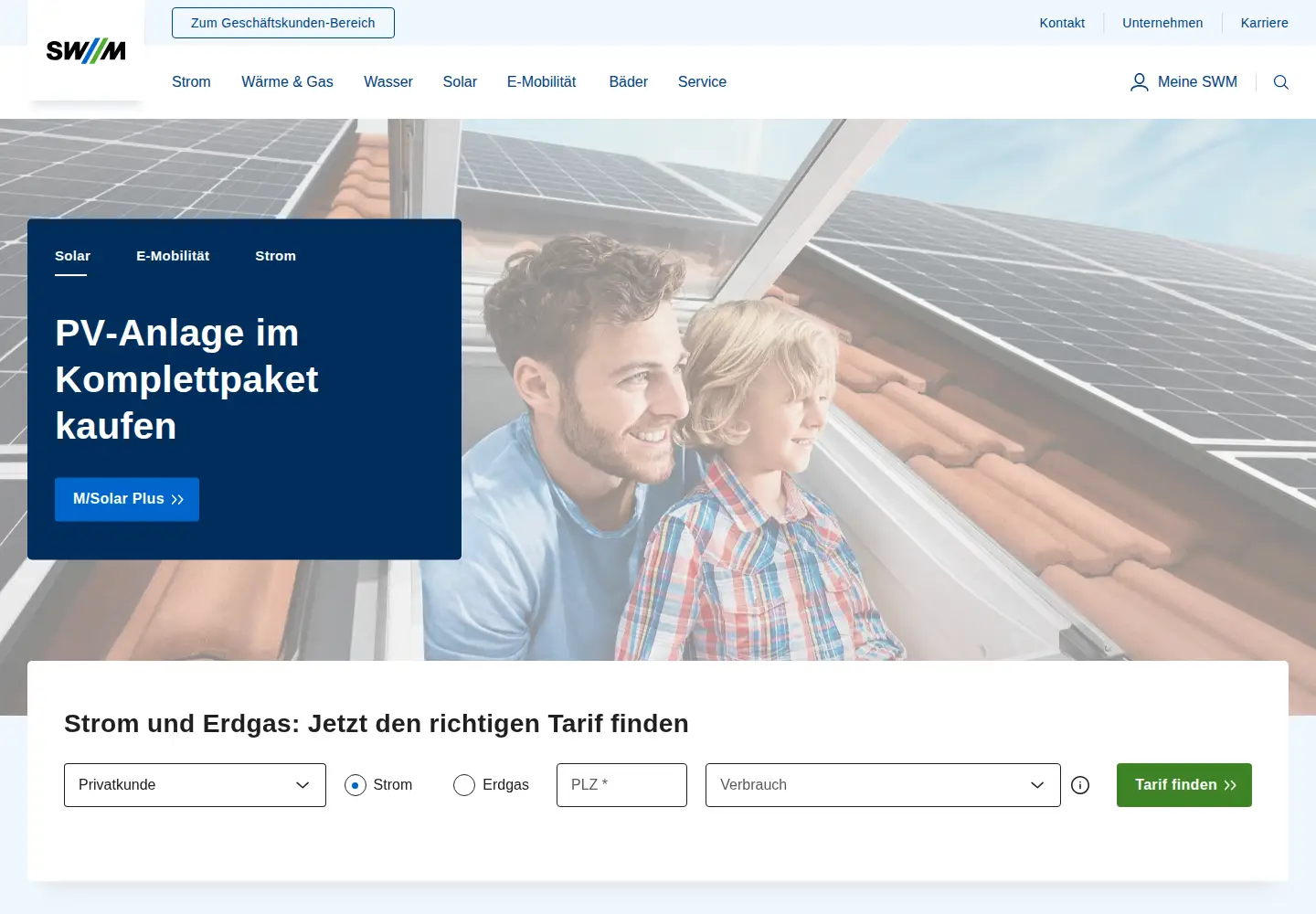Click the PV-Anlage im Komplettpaket kaufen headline
This screenshot has width=1316, height=914.
[186, 379]
